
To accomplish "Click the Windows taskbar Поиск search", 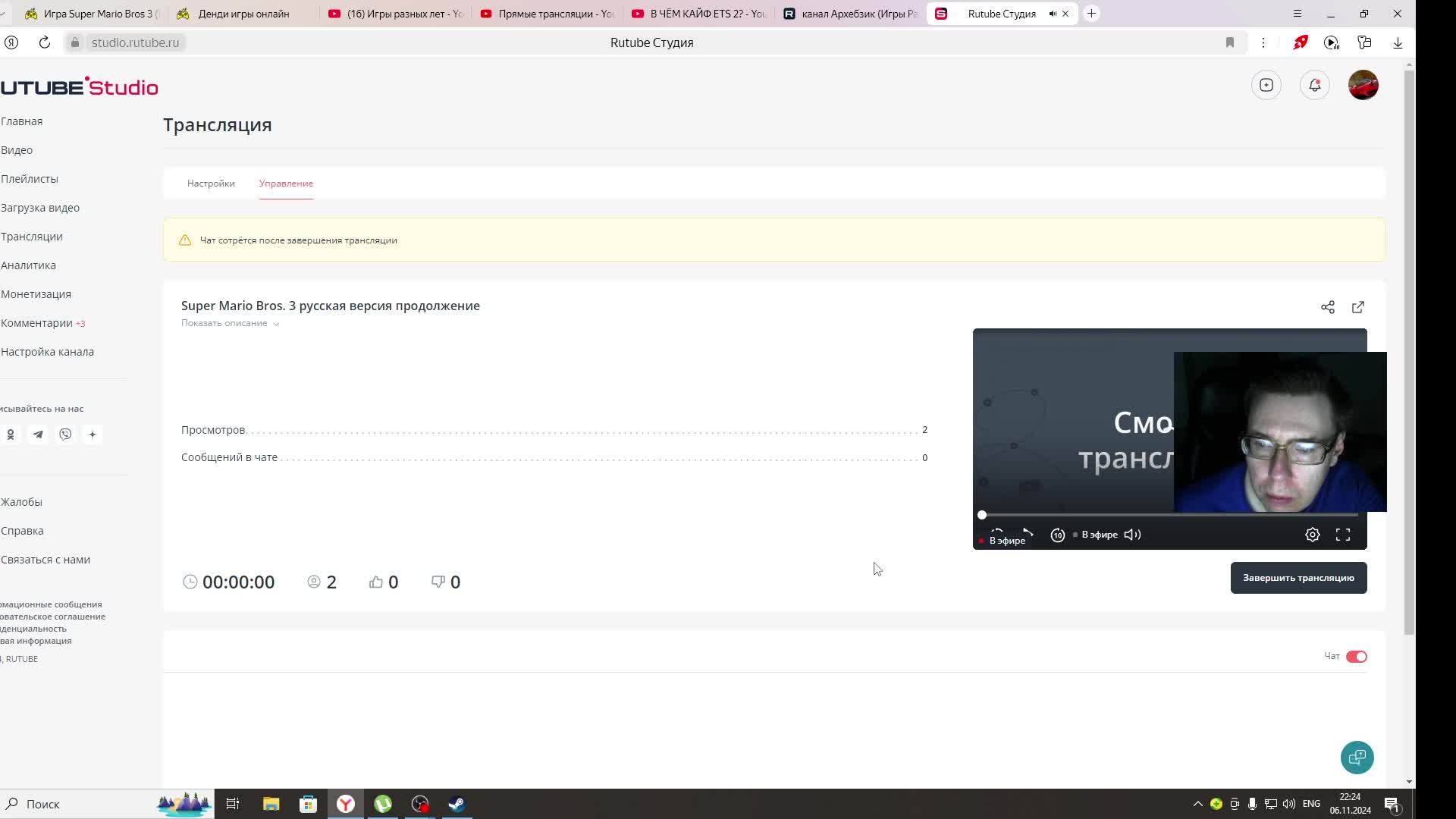I will click(x=42, y=804).
